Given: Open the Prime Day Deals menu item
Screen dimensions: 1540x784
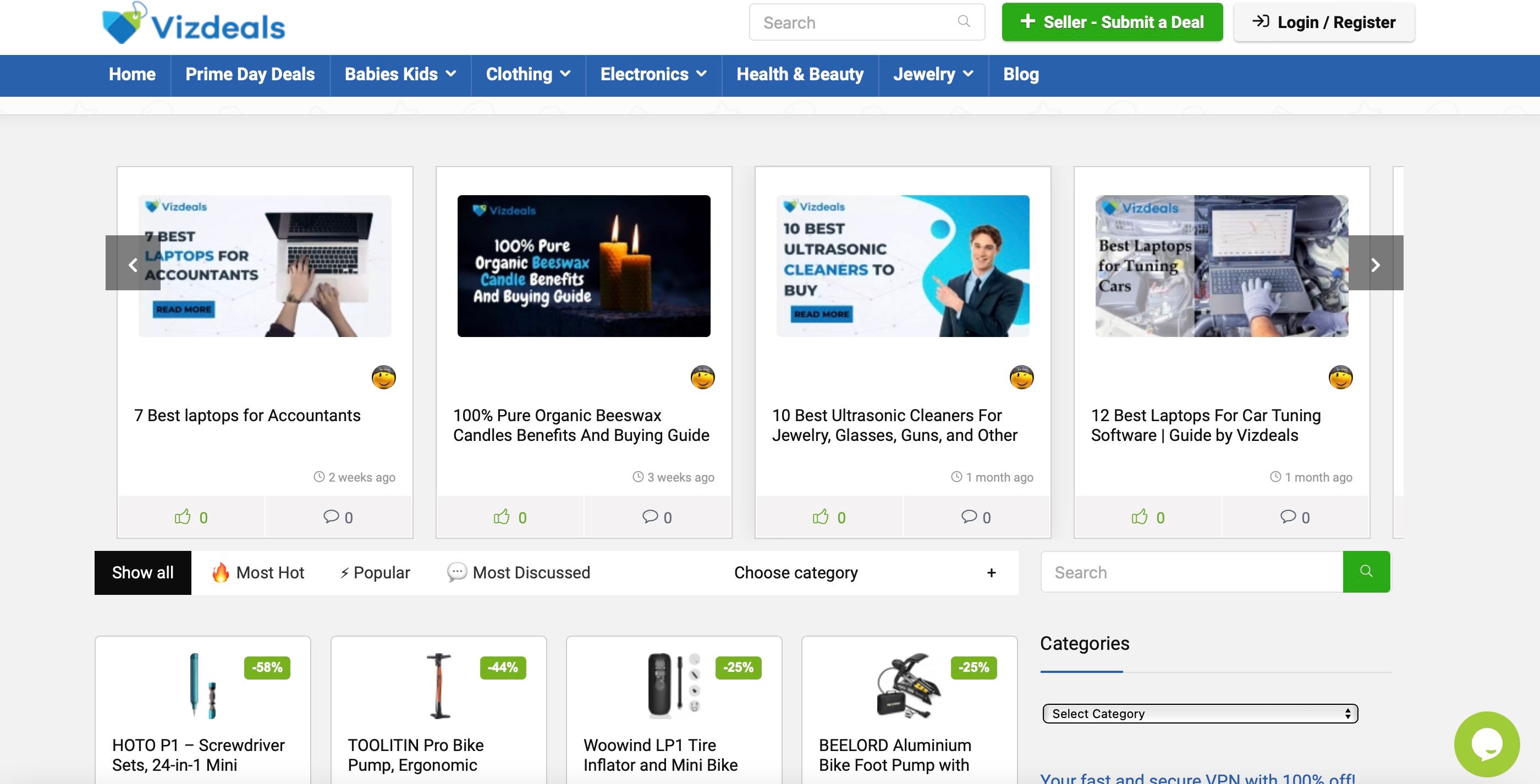Looking at the screenshot, I should (x=250, y=75).
